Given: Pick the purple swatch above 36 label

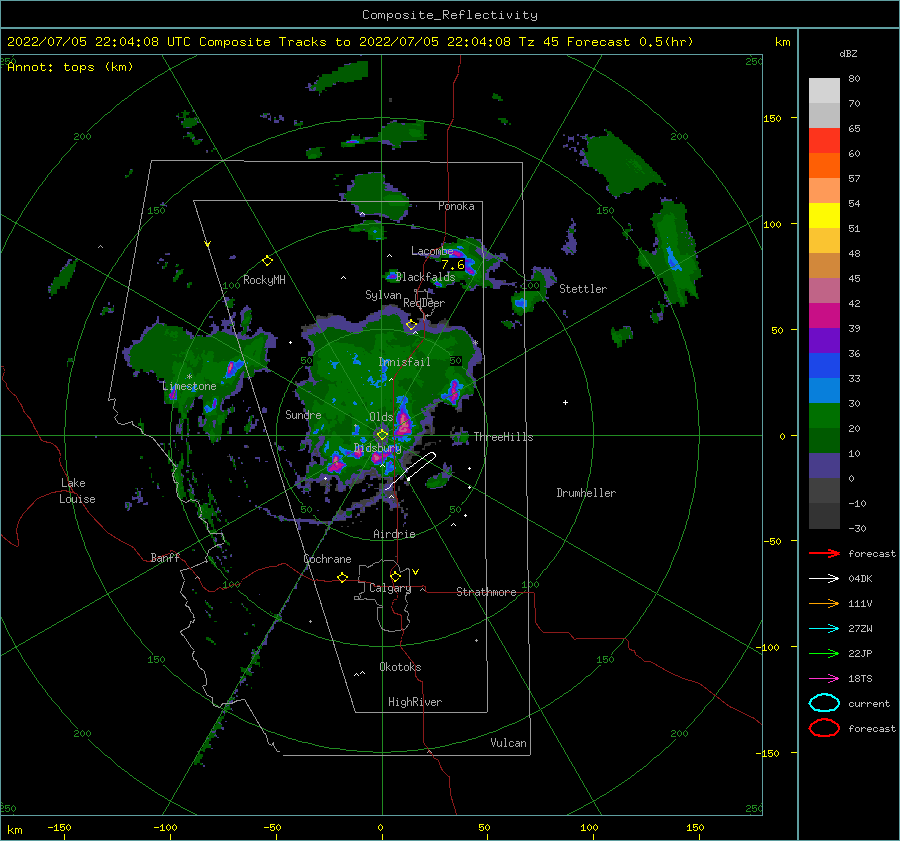Looking at the screenshot, I should 824,341.
